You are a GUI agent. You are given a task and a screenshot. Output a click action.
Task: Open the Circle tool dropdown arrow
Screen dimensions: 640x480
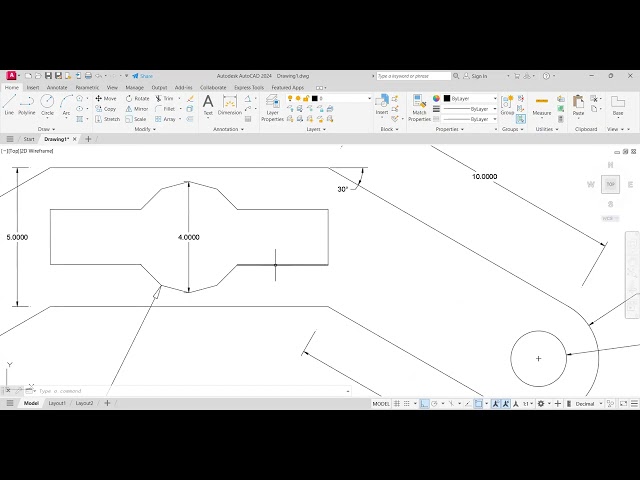47,118
